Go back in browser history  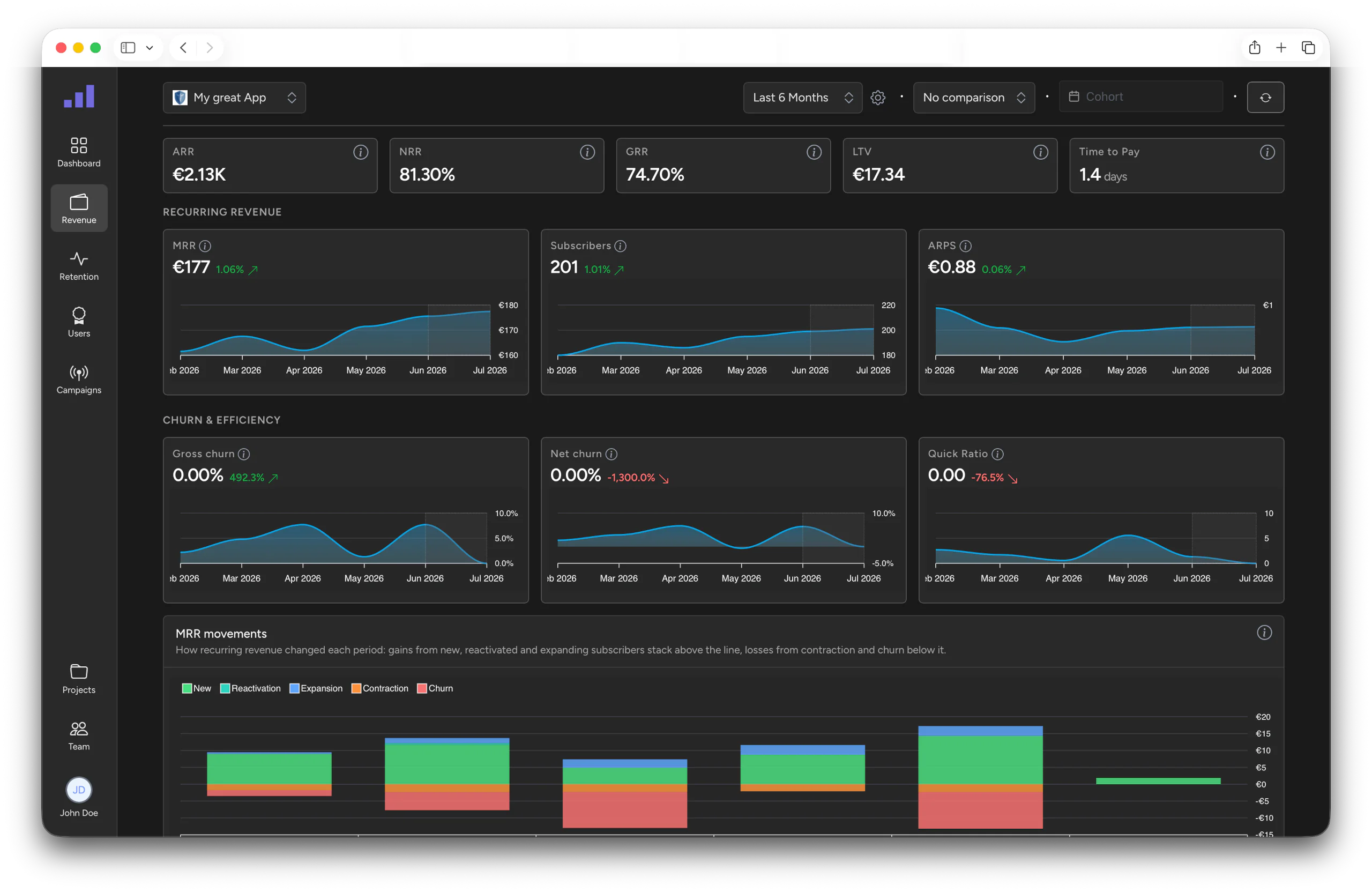183,47
